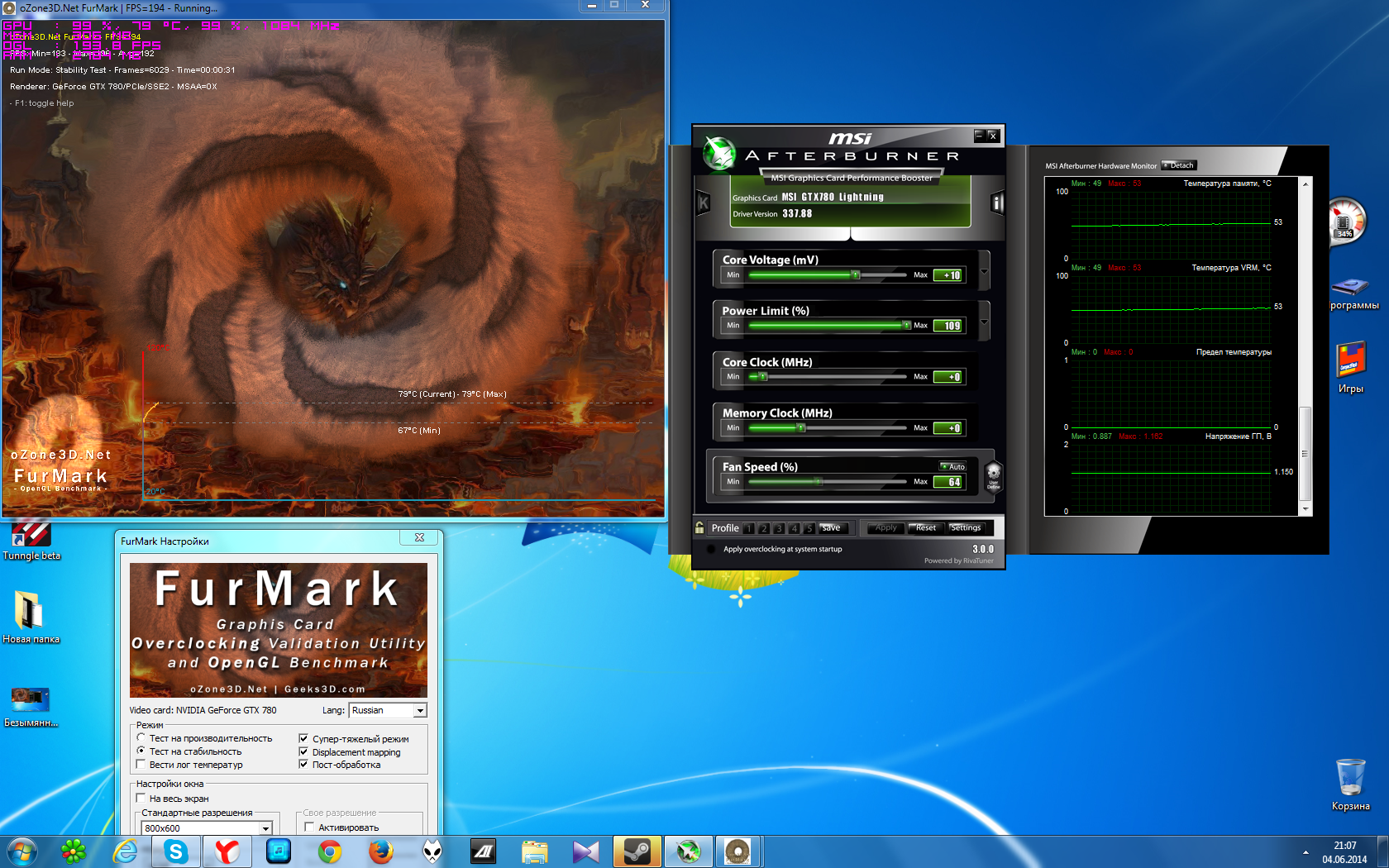Click the Memory Clock slider handle
This screenshot has height=868, width=1389.
800,428
